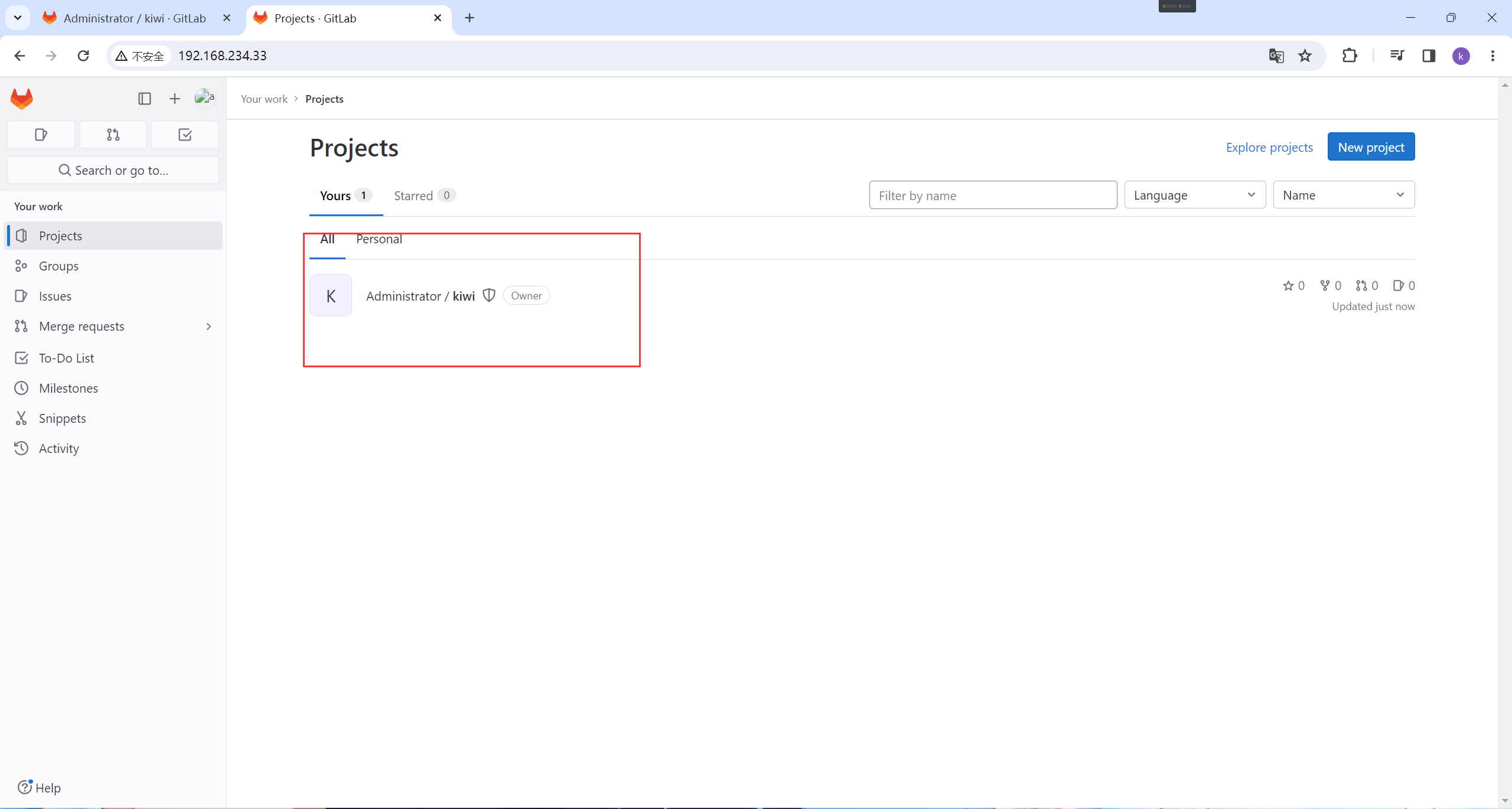Open the create new plus menu
This screenshot has height=809, width=1512.
[x=174, y=99]
